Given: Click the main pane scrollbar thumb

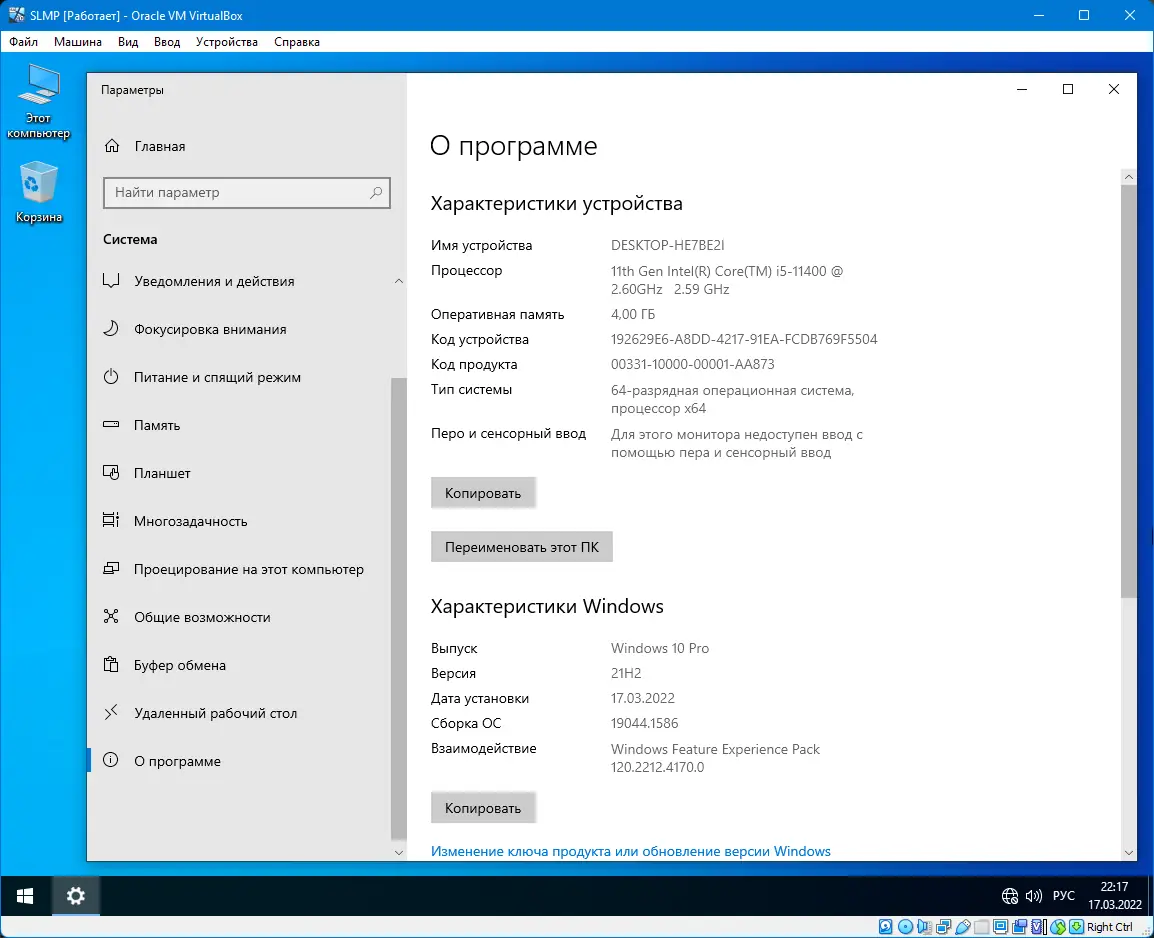Looking at the screenshot, I should 1129,391.
